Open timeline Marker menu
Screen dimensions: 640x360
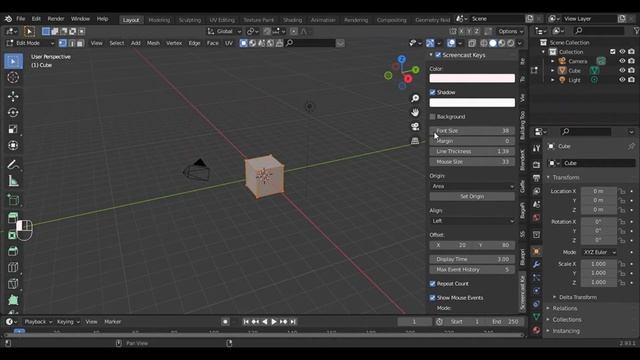113,322
